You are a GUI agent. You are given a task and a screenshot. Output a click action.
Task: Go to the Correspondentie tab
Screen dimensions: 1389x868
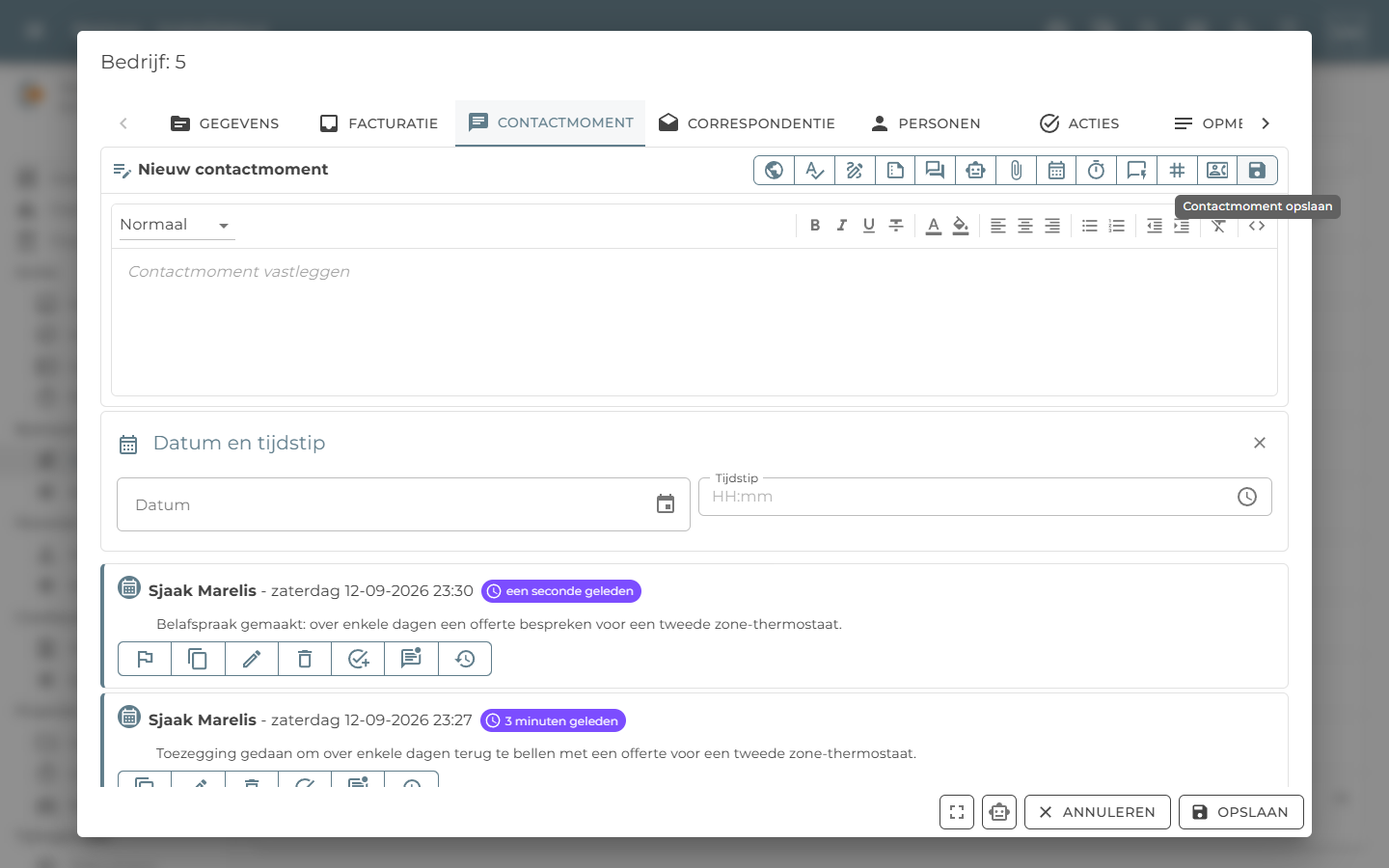748,123
